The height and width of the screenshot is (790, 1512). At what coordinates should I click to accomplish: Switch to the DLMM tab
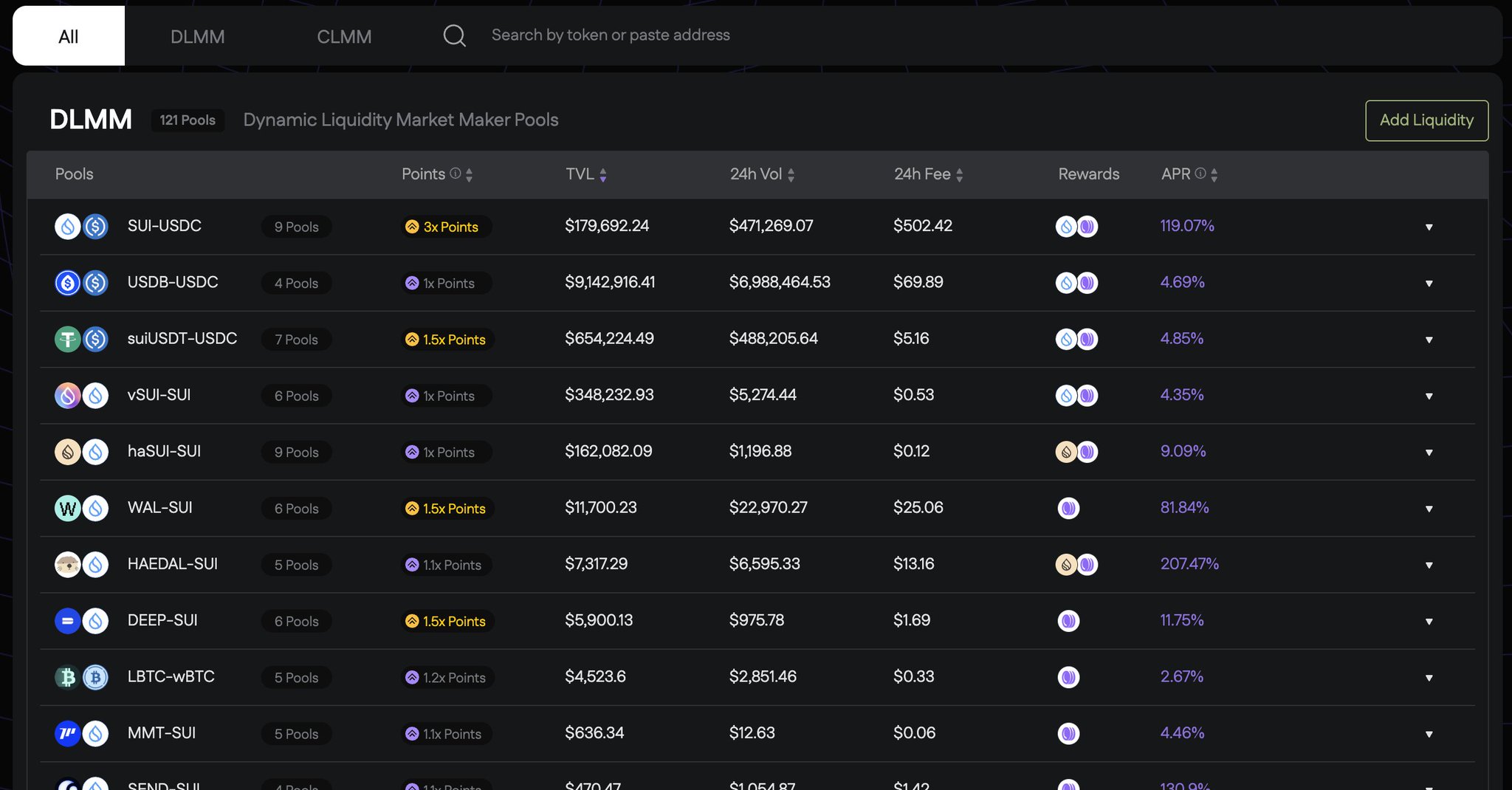197,36
